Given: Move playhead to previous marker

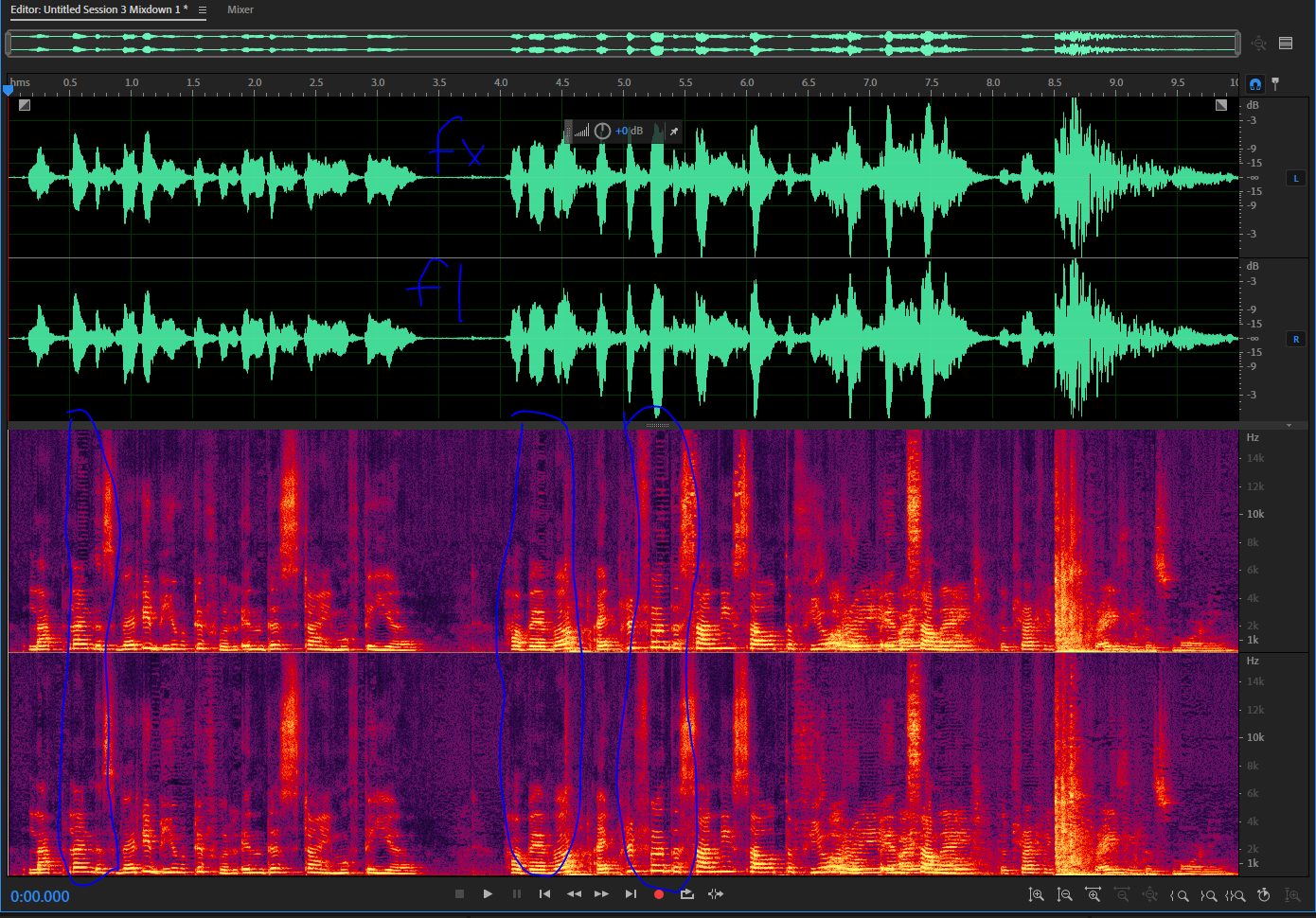Looking at the screenshot, I should pos(544,894).
